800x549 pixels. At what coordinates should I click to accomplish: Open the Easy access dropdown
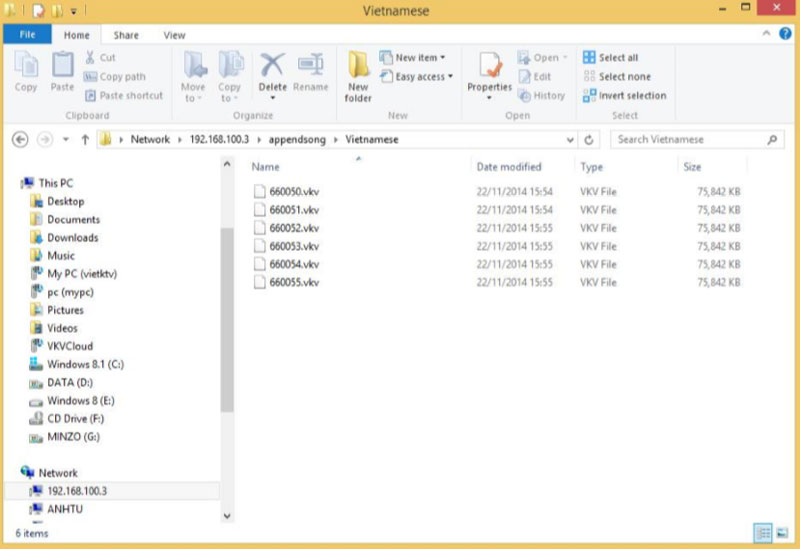417,77
